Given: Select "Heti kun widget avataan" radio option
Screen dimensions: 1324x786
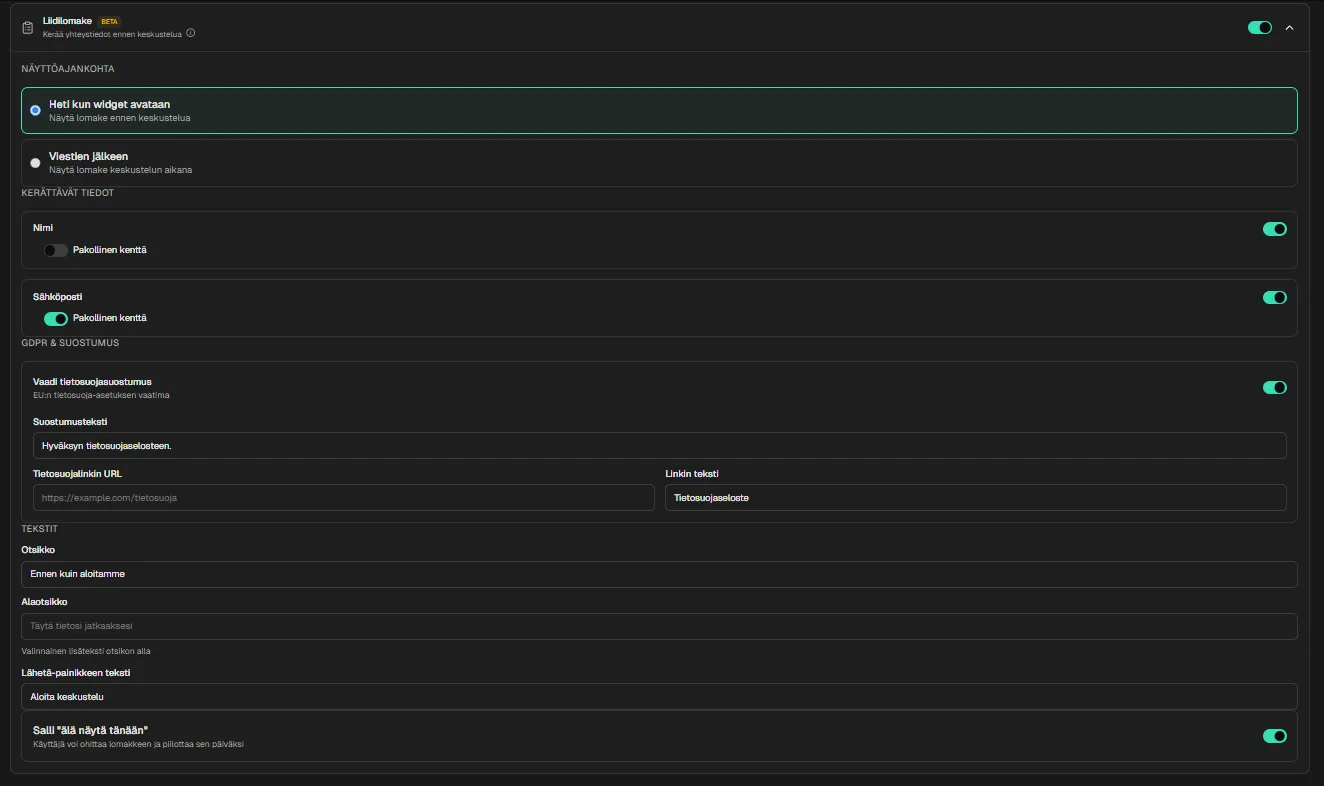Looking at the screenshot, I should (36, 111).
